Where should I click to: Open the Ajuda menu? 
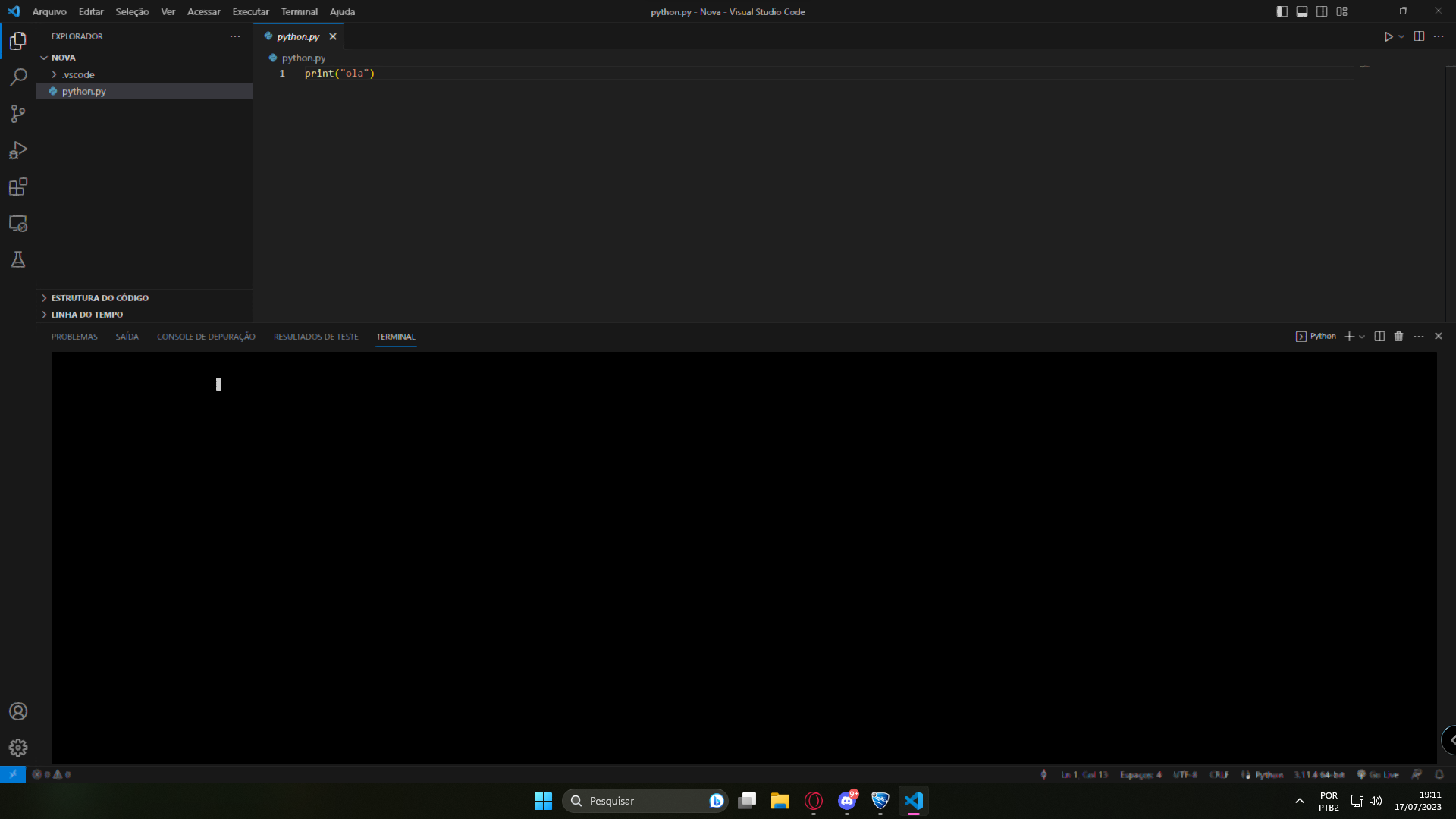coord(342,11)
